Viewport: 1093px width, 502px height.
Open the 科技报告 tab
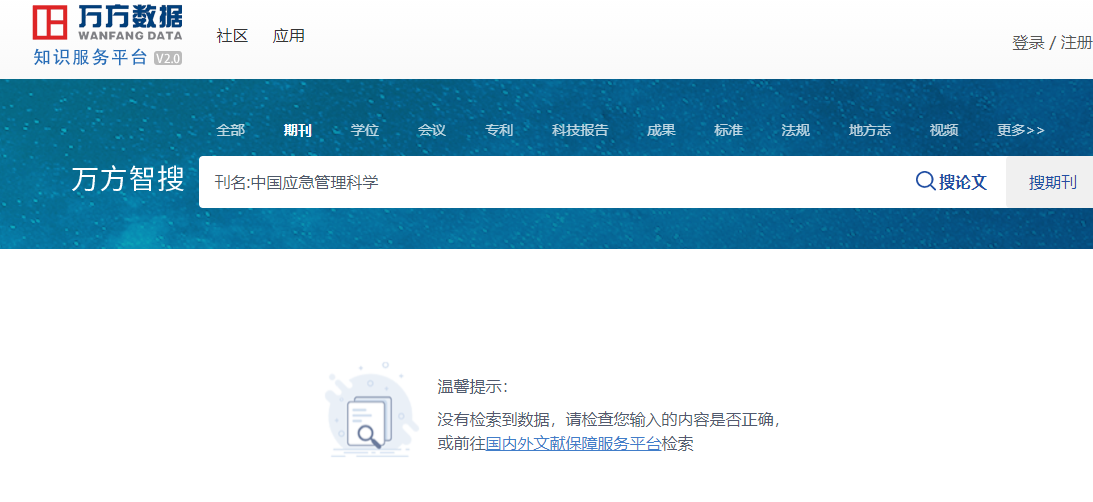(580, 130)
